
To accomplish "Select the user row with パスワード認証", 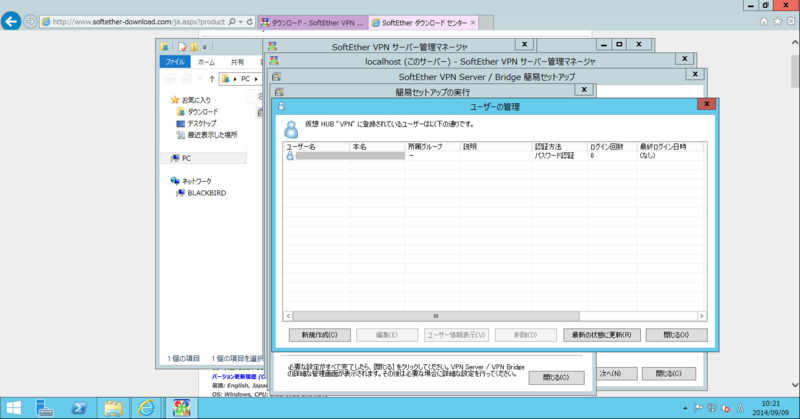I will coord(495,156).
